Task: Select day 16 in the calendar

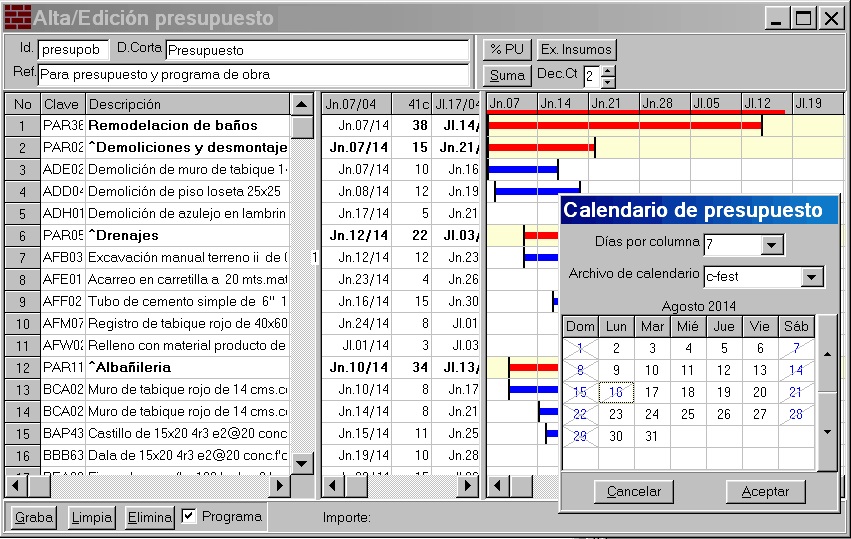Action: click(x=616, y=393)
